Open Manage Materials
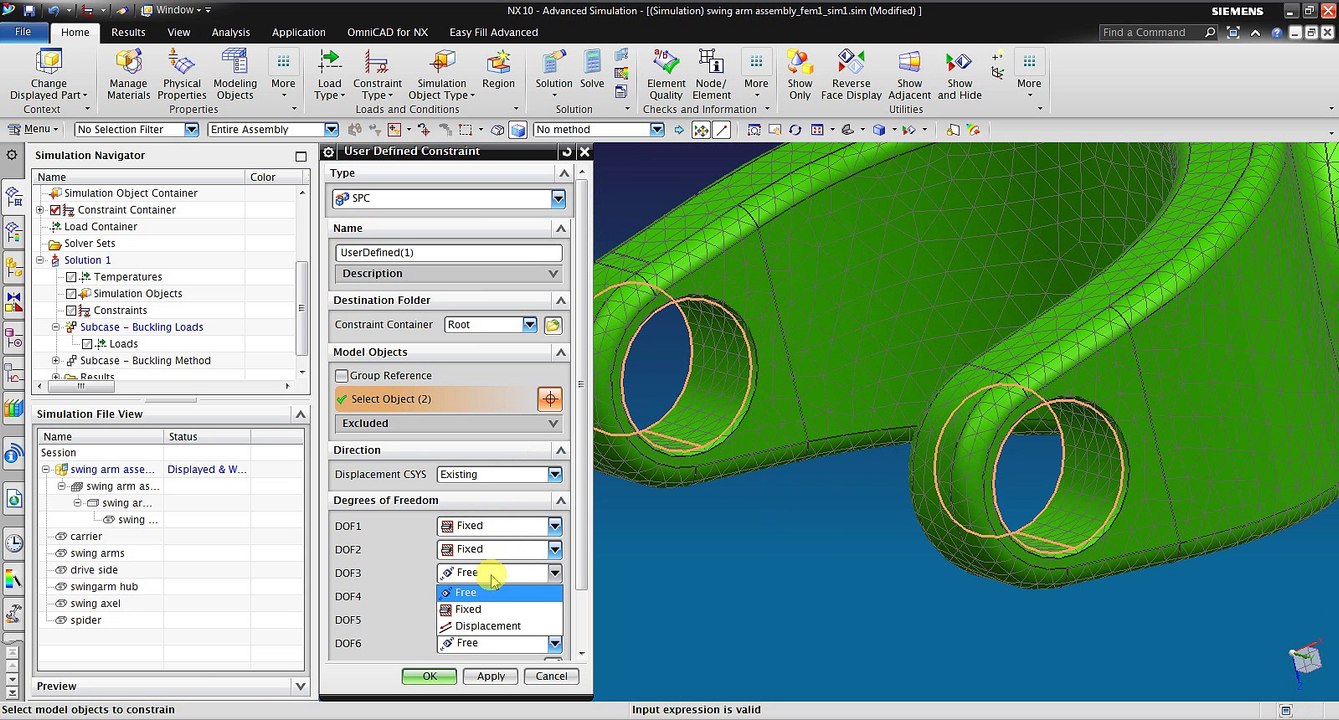Image resolution: width=1339 pixels, height=720 pixels. point(128,75)
